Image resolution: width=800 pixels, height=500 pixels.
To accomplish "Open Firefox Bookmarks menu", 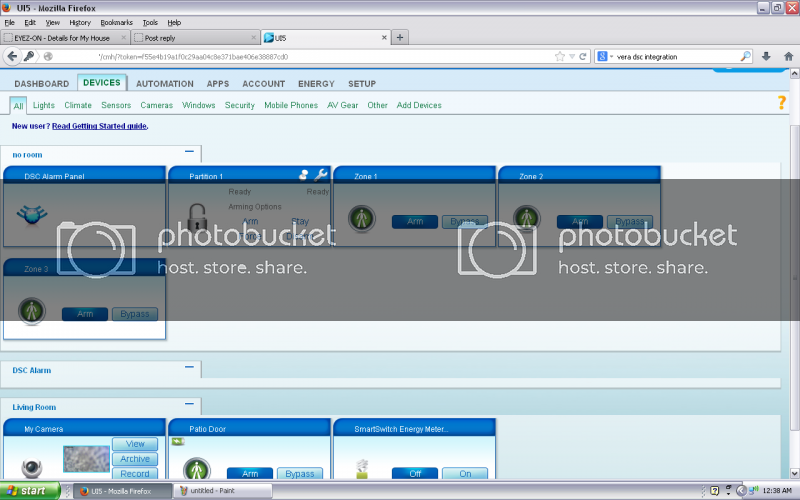I will (116, 22).
